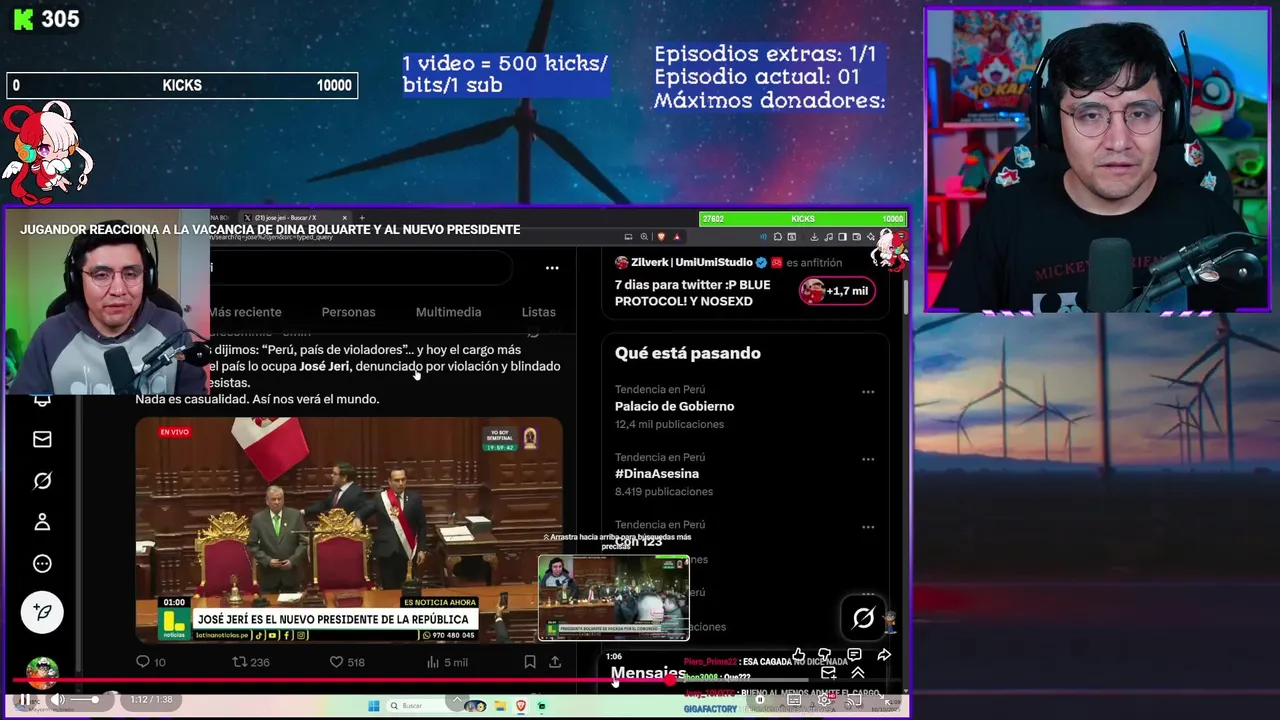Open browser downloads icon
The width and height of the screenshot is (1280, 720).
pyautogui.click(x=814, y=237)
